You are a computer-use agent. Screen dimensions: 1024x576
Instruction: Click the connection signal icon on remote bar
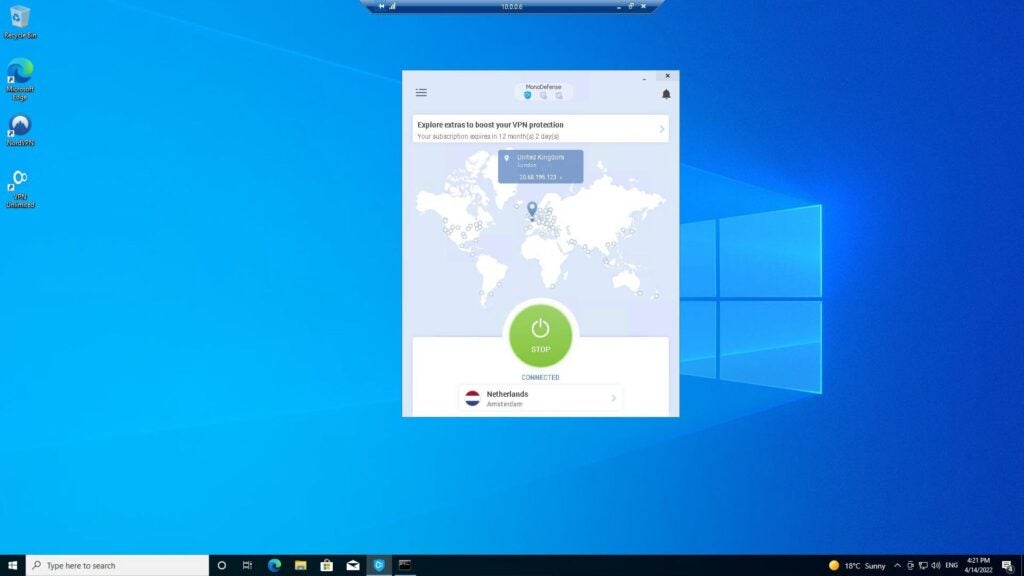(x=392, y=7)
